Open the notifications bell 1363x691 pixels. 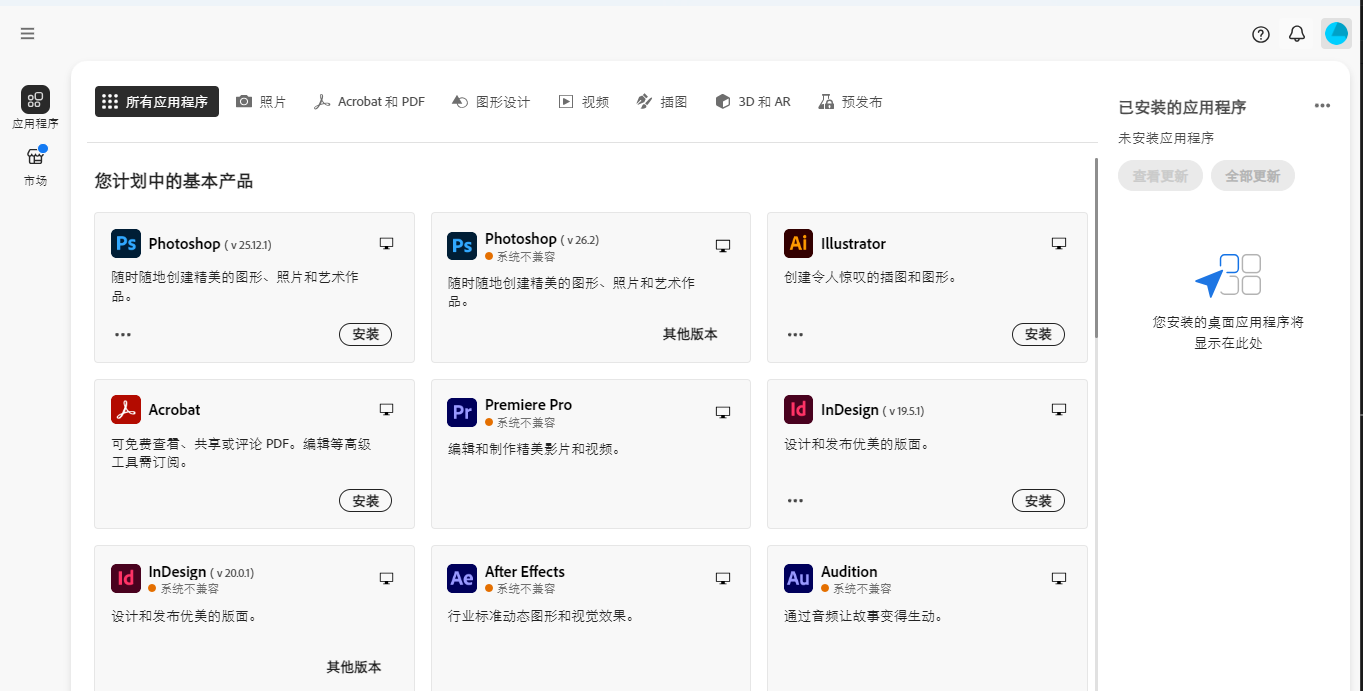click(1297, 34)
